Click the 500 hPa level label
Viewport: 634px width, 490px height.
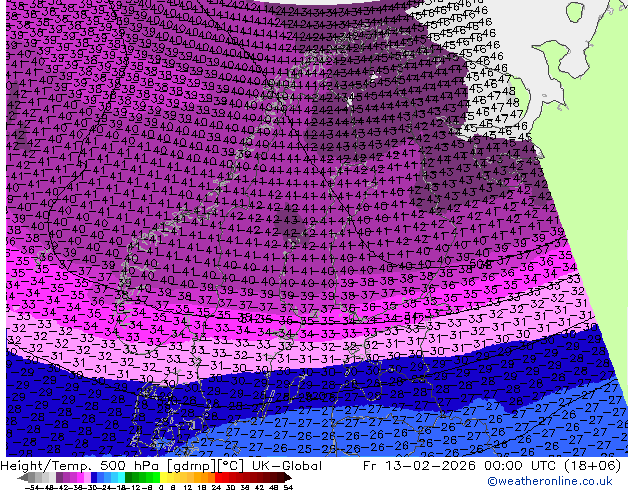(x=130, y=466)
